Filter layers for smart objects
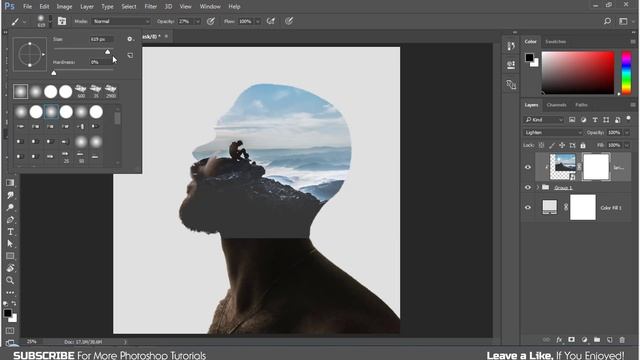640x360 pixels. 618,120
